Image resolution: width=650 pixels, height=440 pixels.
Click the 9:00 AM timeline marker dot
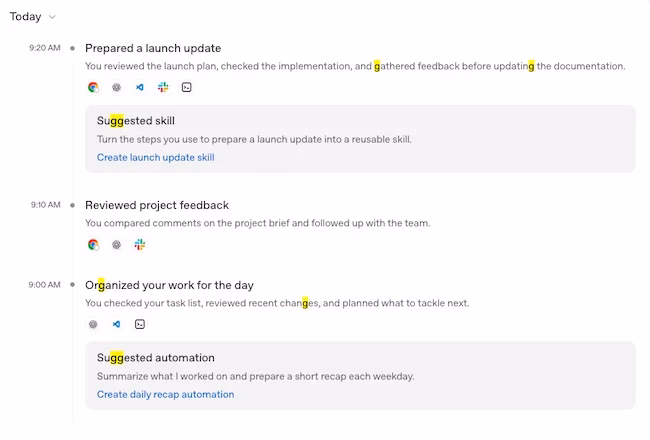point(73,285)
